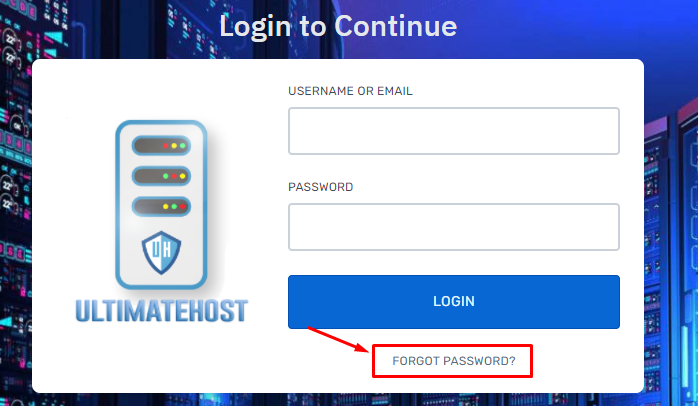Click yellow LED on top server slot
The width and height of the screenshot is (698, 406).
[174, 146]
